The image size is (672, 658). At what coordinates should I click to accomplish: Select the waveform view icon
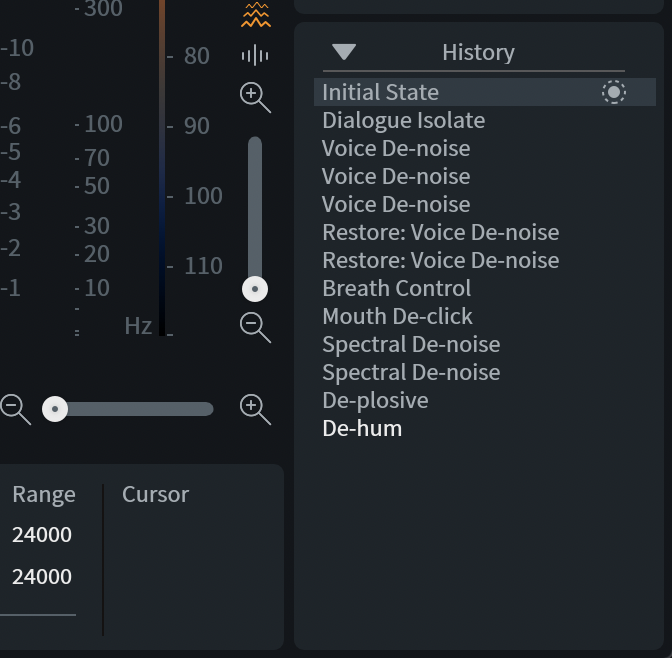pos(255,55)
